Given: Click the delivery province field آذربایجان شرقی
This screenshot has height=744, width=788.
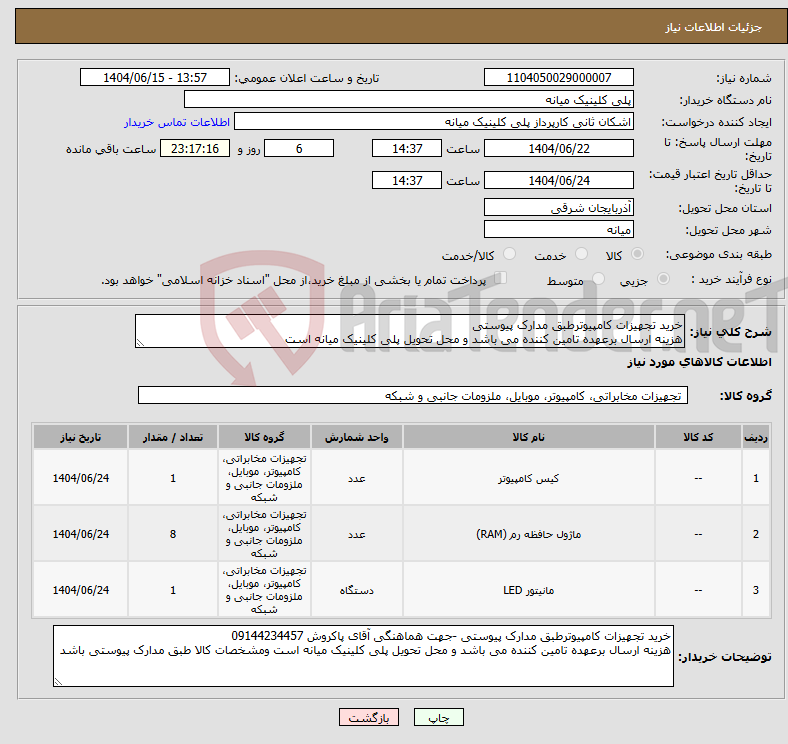Looking at the screenshot, I should point(558,207).
